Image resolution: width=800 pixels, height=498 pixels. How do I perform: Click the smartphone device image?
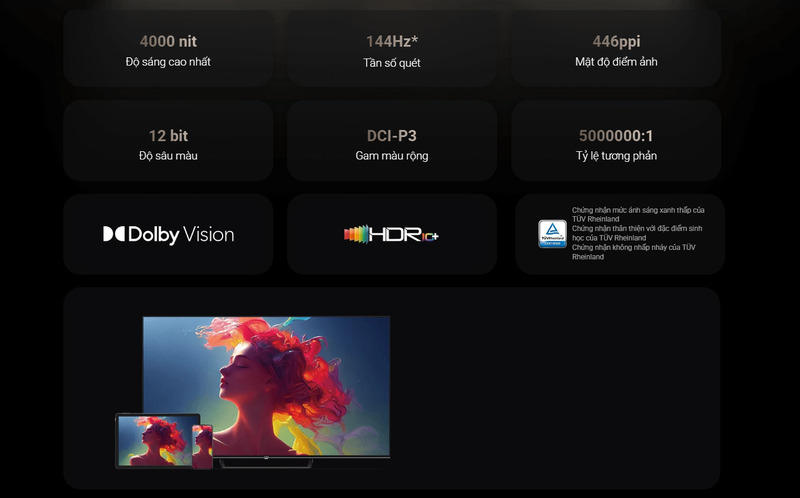pyautogui.click(x=203, y=447)
